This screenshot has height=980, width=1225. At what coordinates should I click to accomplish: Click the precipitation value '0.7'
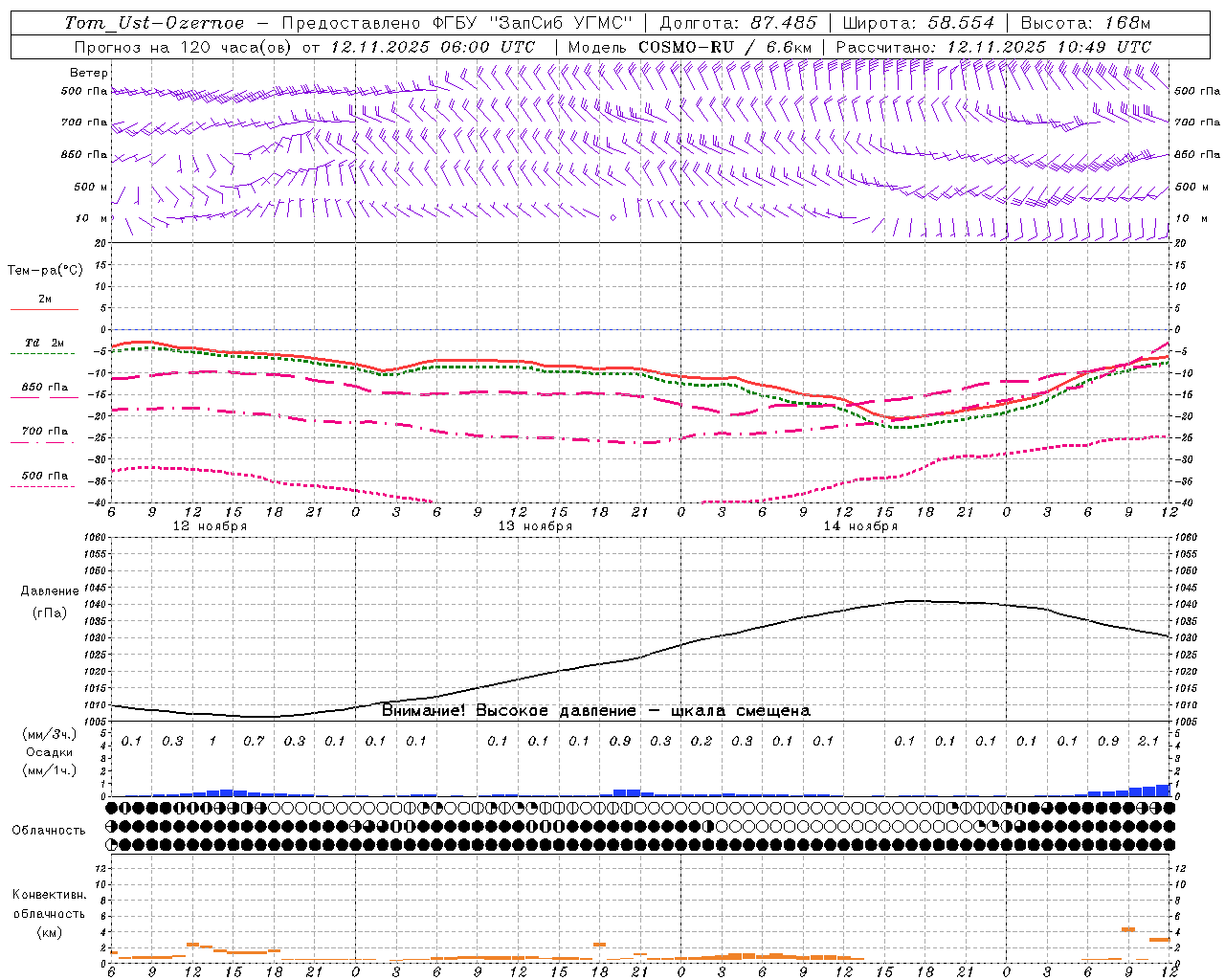coord(254,741)
